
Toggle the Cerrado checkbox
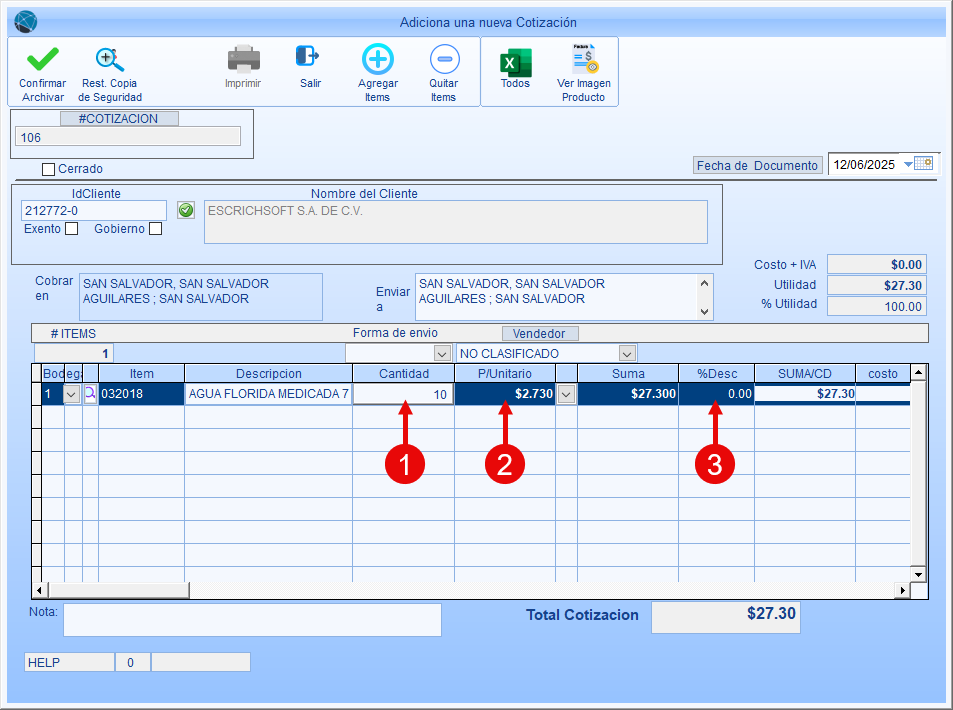click(48, 169)
